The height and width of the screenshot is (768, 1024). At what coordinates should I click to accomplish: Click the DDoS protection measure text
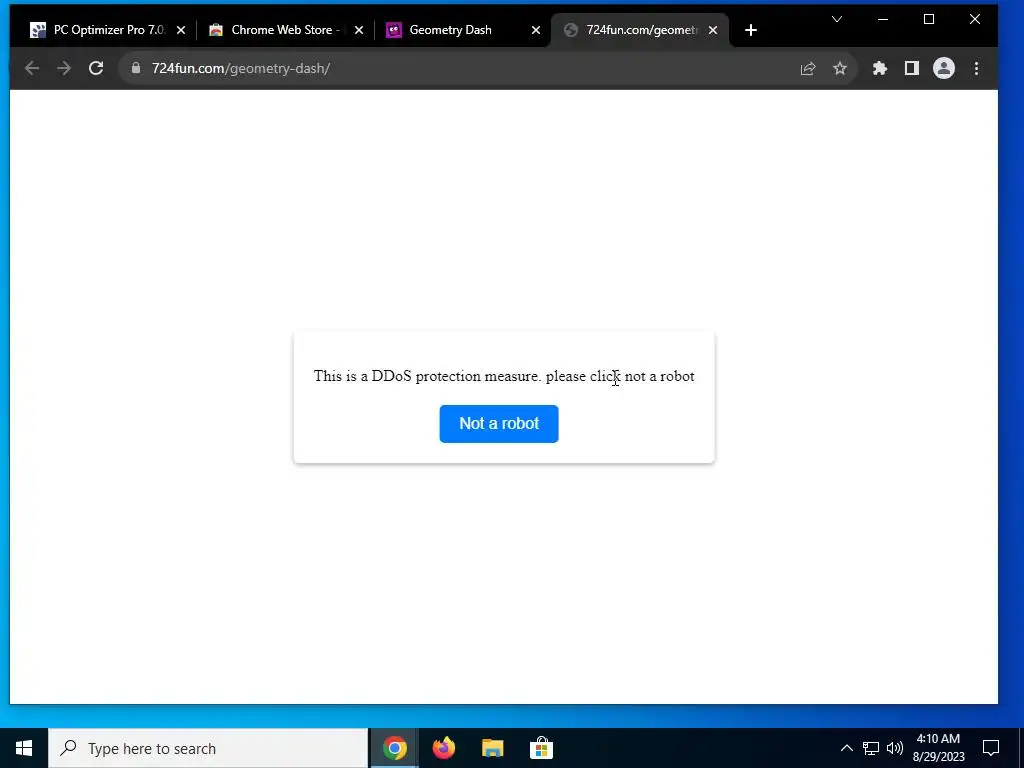point(504,376)
